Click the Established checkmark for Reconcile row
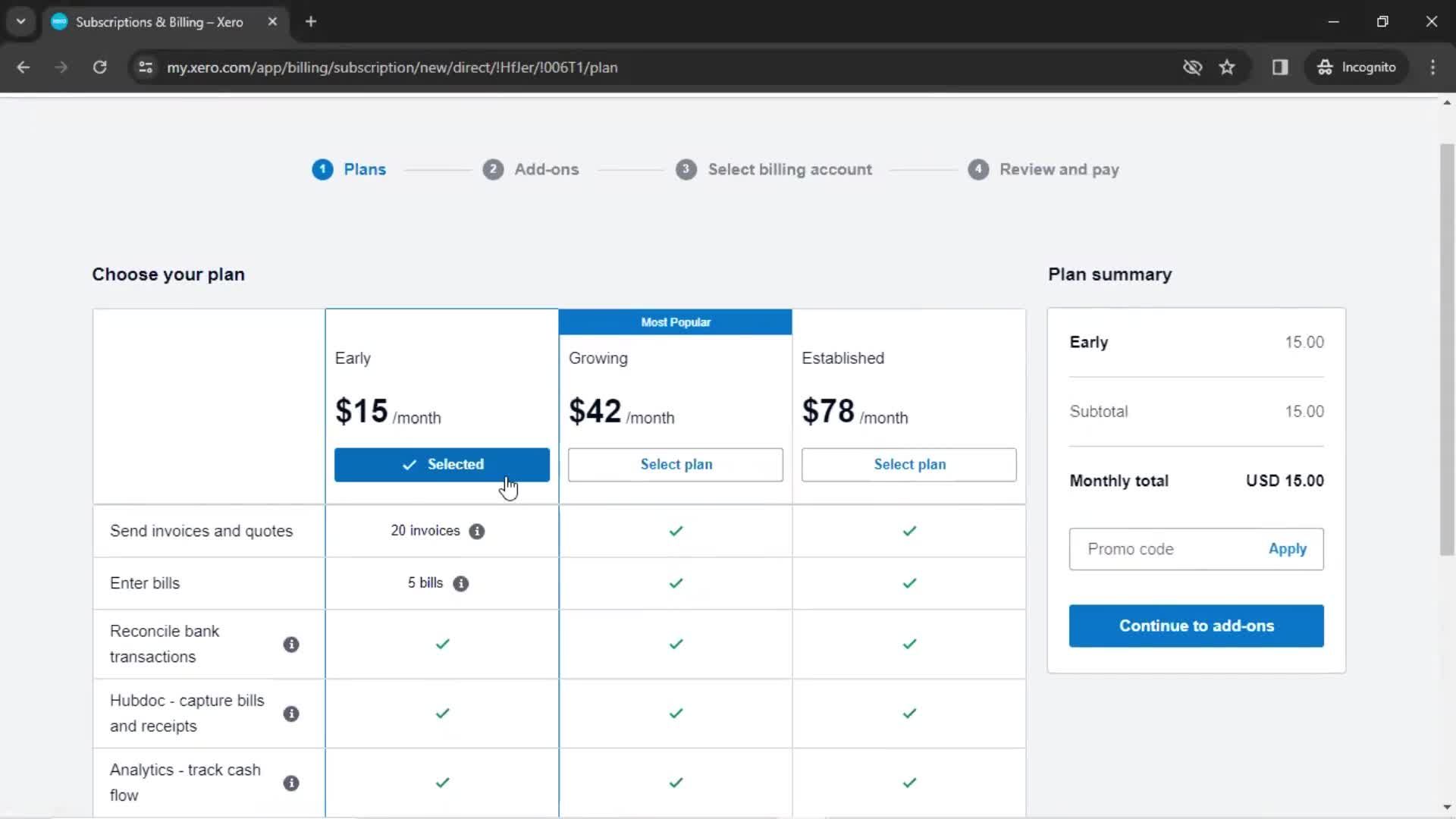 pyautogui.click(x=909, y=644)
